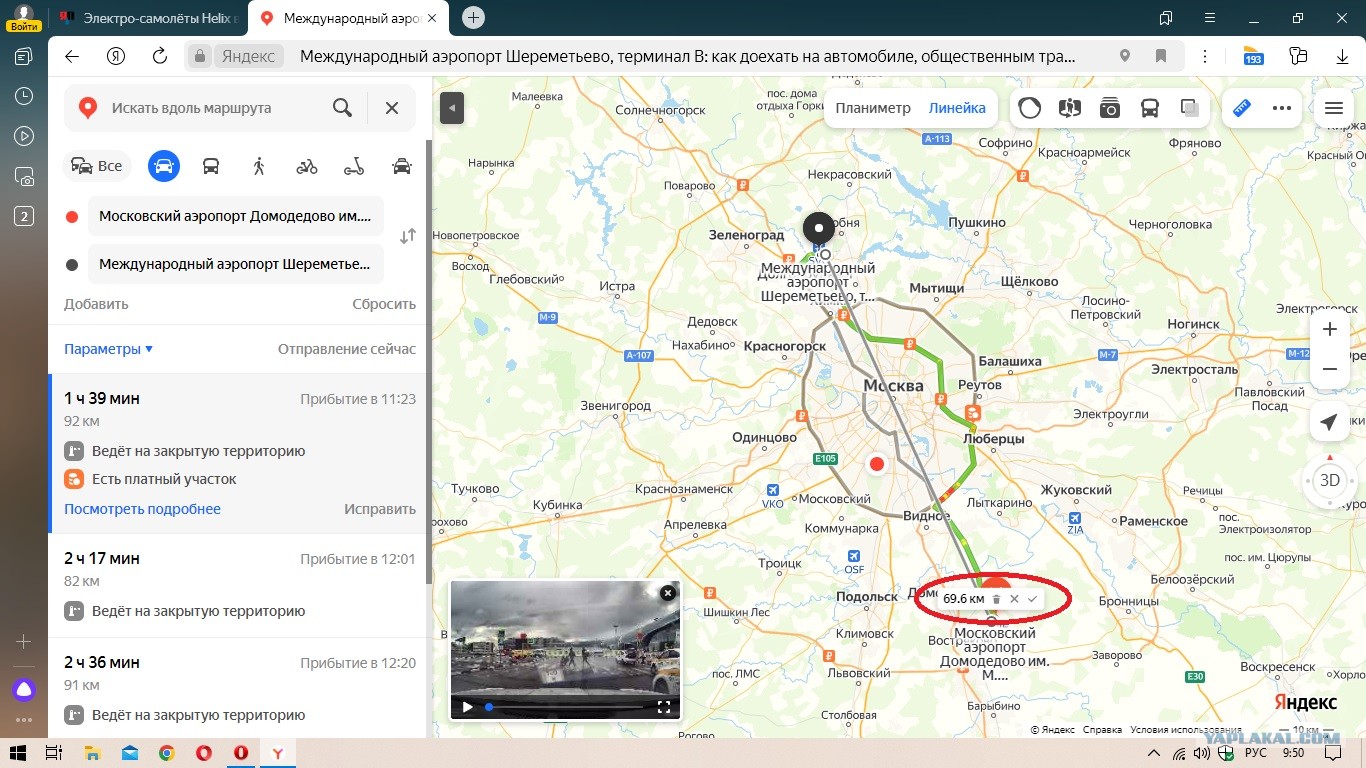
Task: Click the search magnifier in route search
Action: (342, 108)
